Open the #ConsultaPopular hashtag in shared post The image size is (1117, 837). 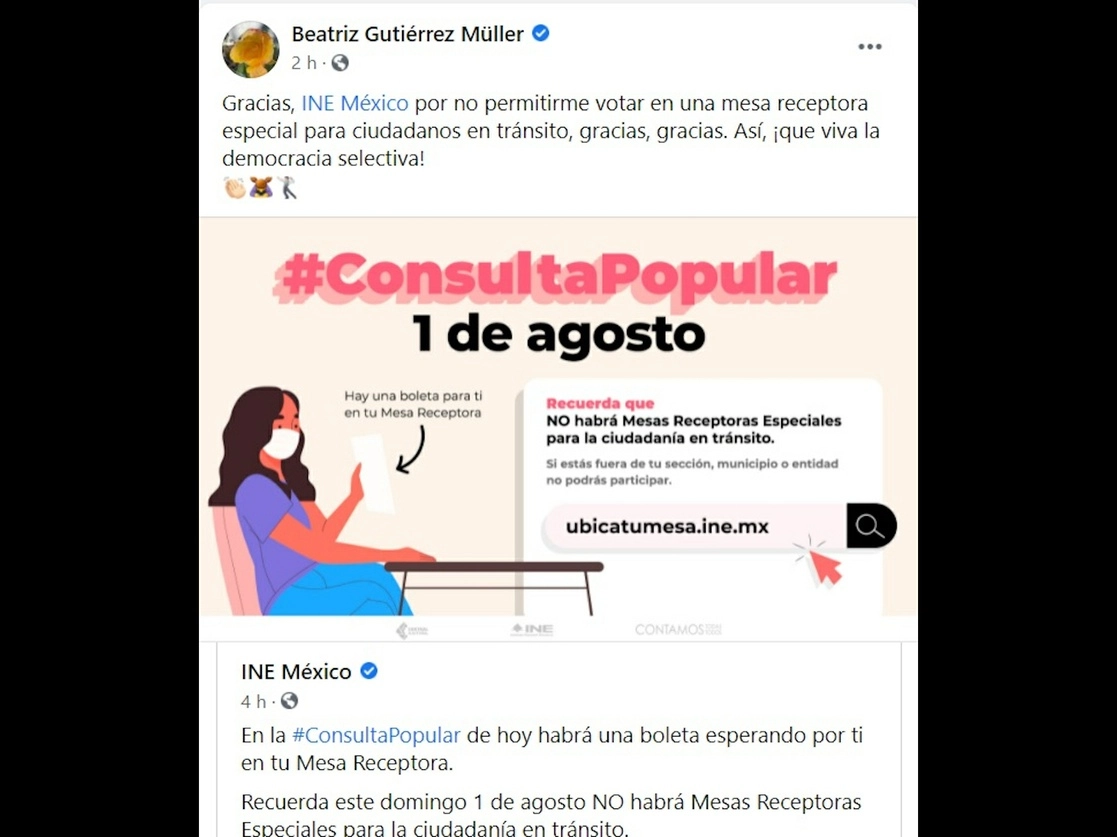coord(376,735)
